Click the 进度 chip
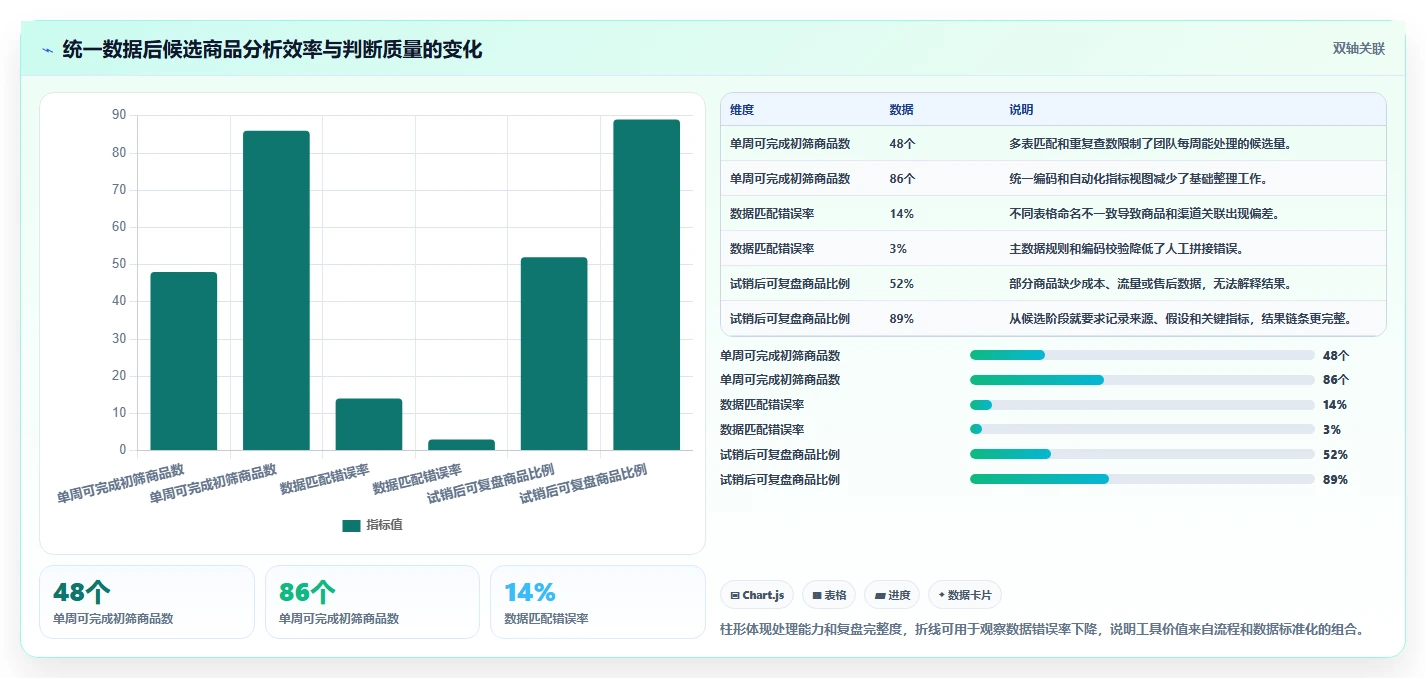The image size is (1426, 678). (891, 595)
